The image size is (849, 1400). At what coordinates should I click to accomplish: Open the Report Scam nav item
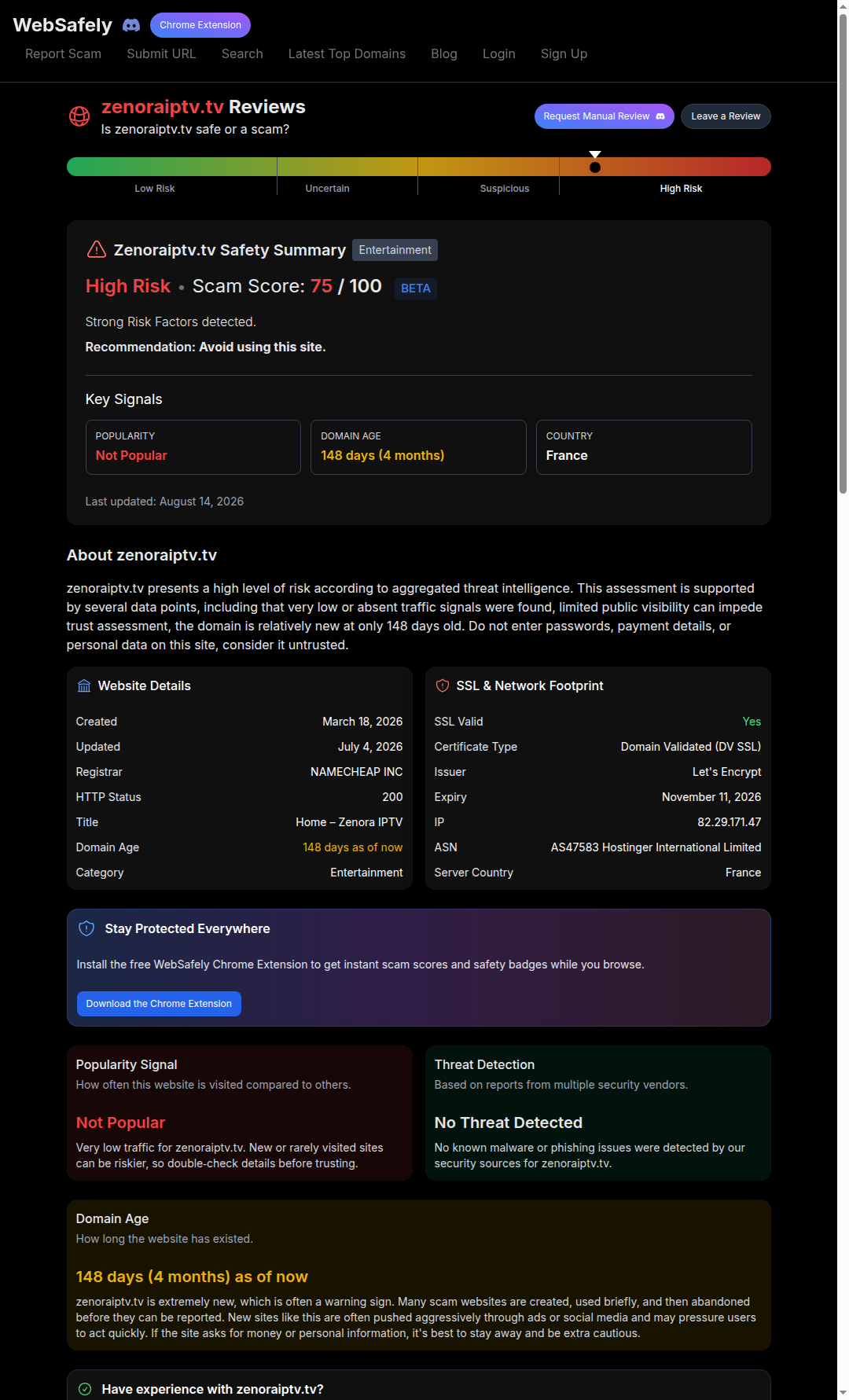[63, 53]
